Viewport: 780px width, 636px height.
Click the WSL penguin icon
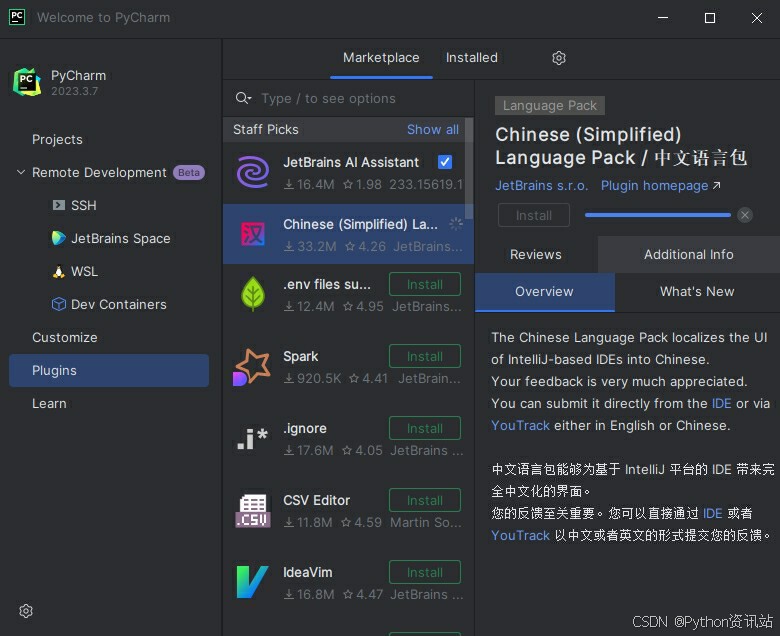tap(59, 272)
